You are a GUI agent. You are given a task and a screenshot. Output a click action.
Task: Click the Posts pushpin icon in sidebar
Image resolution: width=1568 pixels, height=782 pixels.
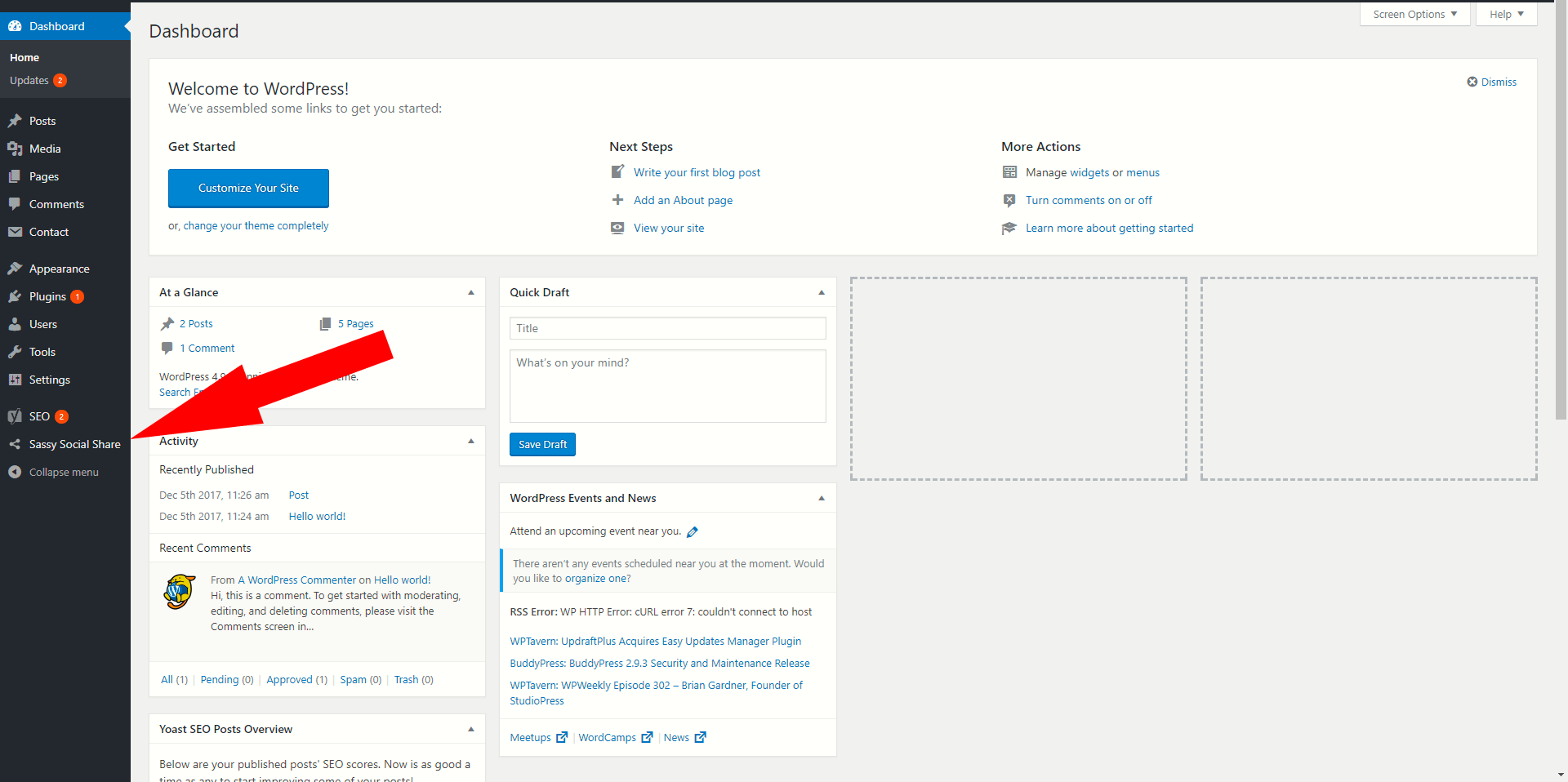tap(15, 121)
